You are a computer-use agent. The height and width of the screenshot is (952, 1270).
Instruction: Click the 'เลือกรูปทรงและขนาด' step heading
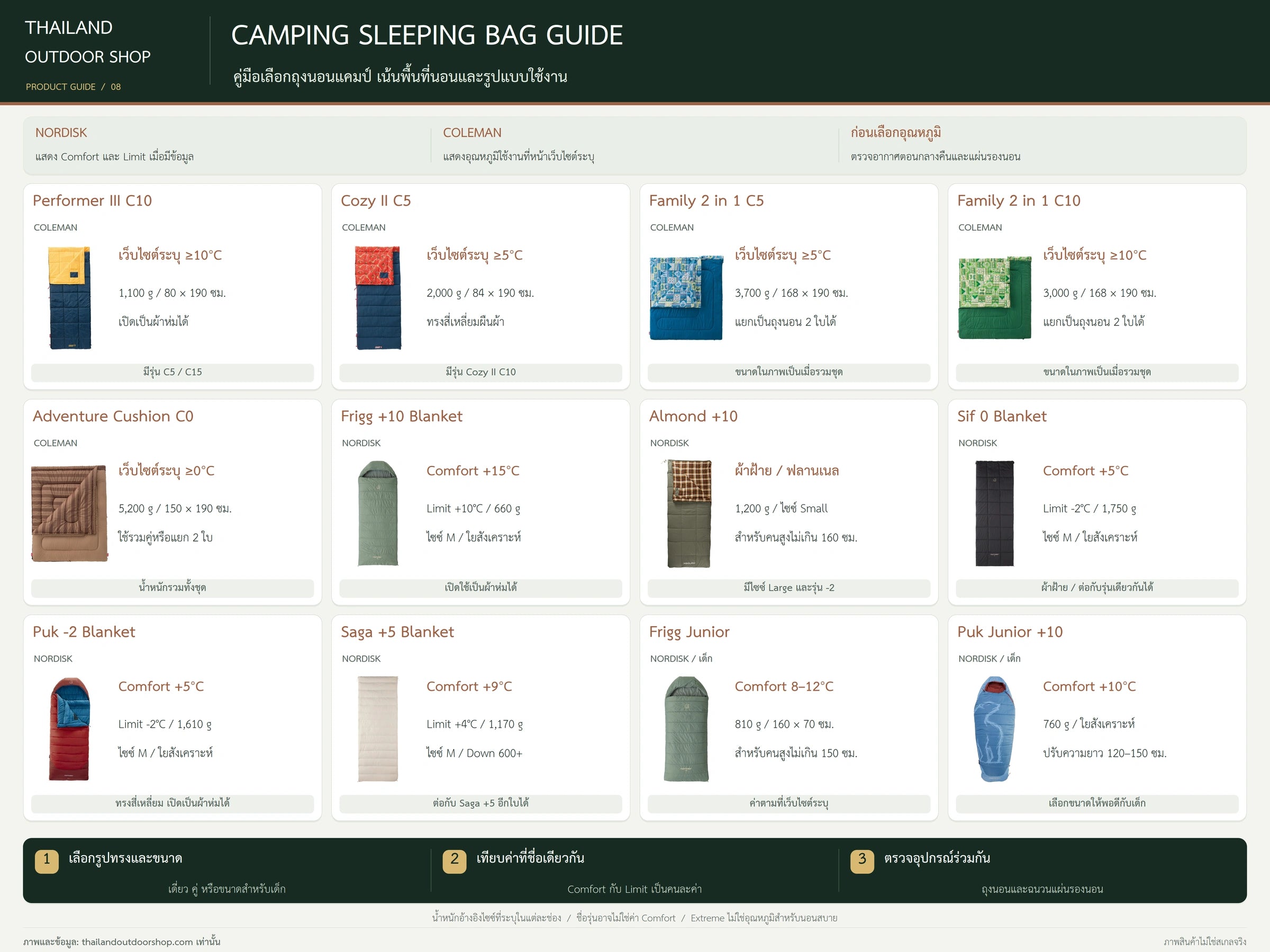[x=125, y=858]
